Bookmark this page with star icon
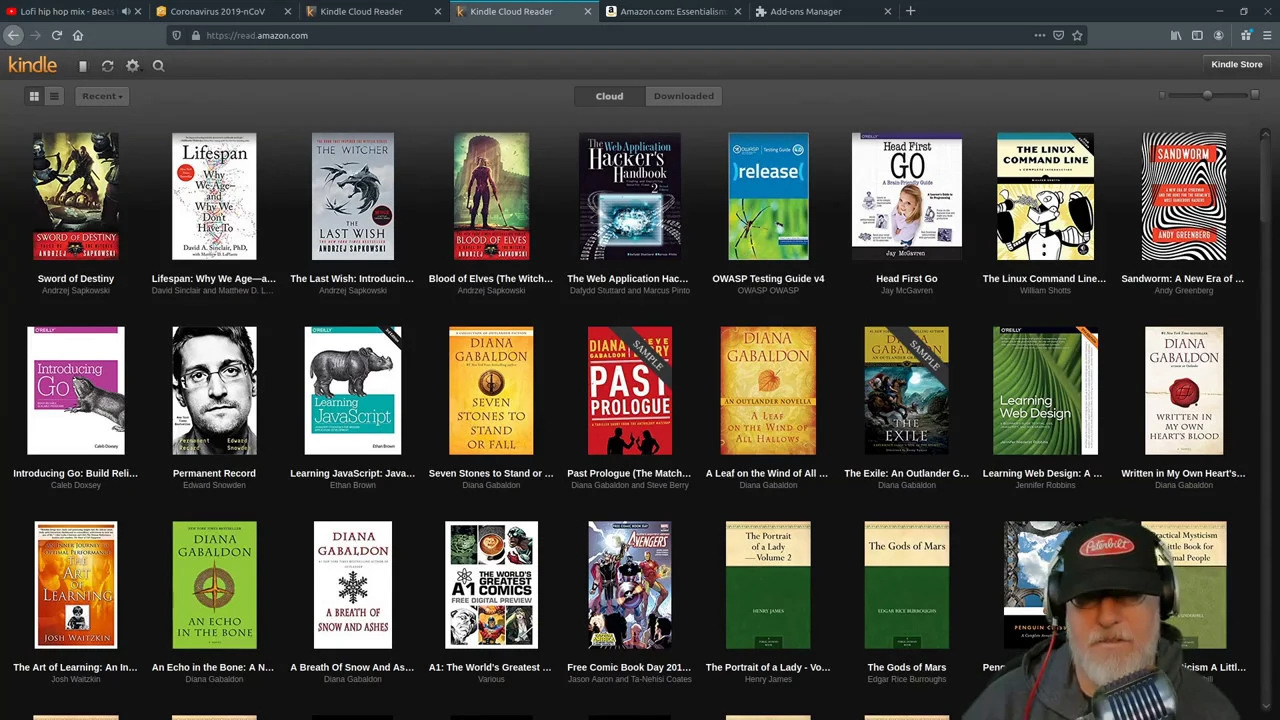 (1077, 35)
